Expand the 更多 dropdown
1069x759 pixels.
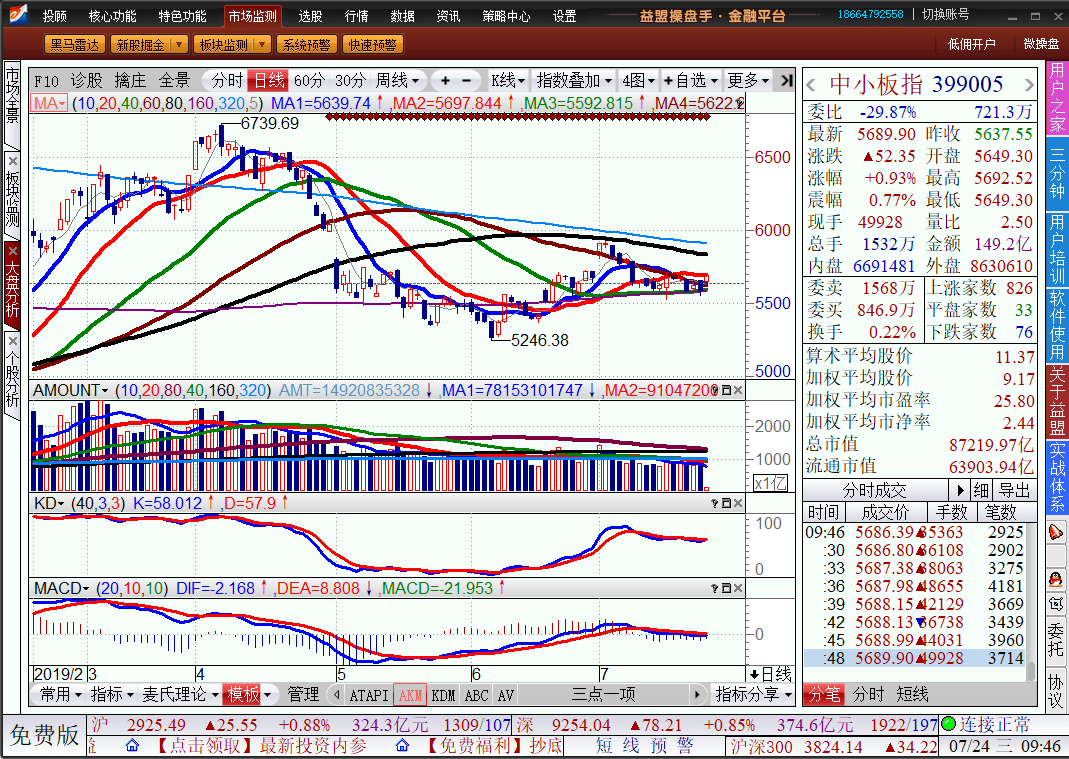coord(749,80)
